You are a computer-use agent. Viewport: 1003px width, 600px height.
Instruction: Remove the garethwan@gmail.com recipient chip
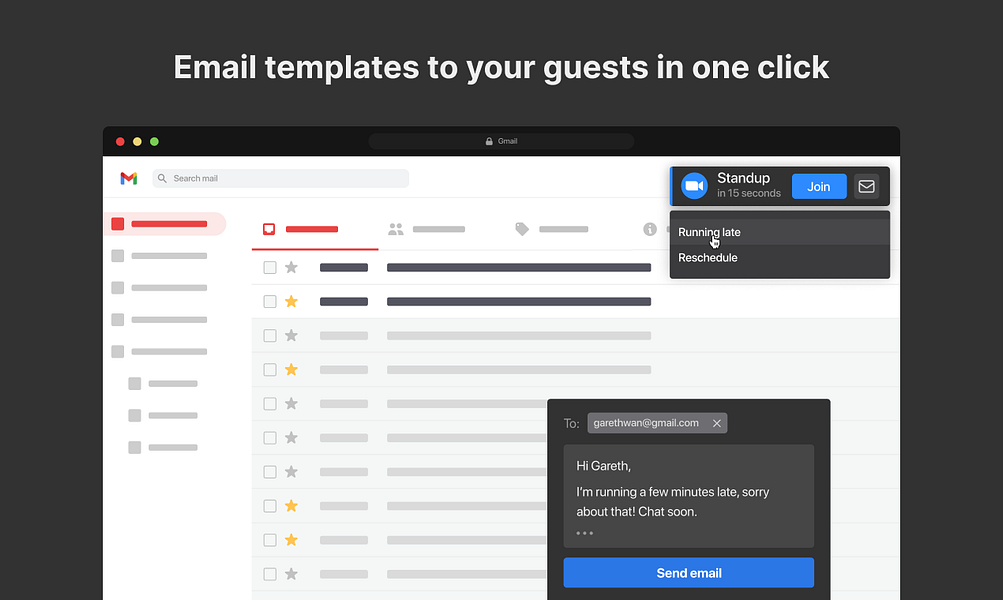click(716, 423)
